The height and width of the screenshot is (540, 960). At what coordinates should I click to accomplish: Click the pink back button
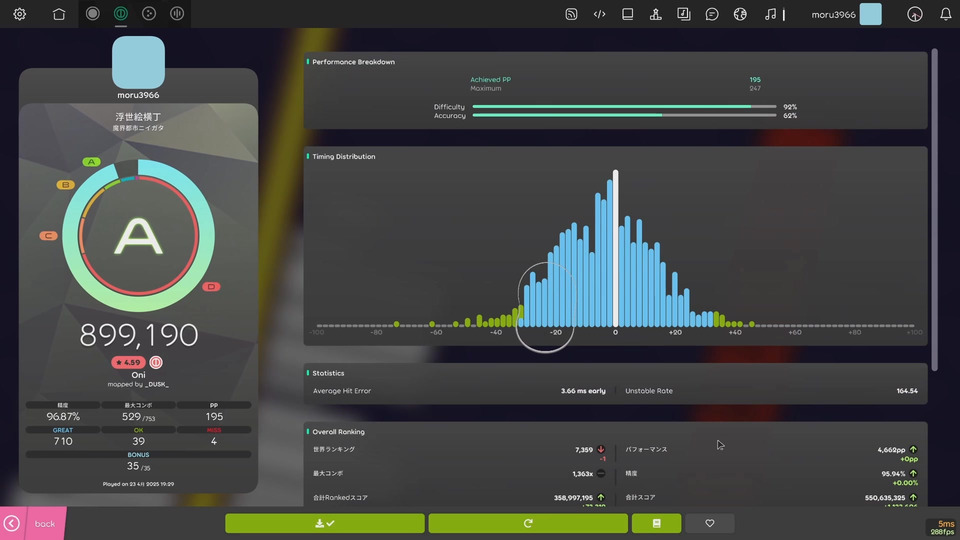coord(32,523)
